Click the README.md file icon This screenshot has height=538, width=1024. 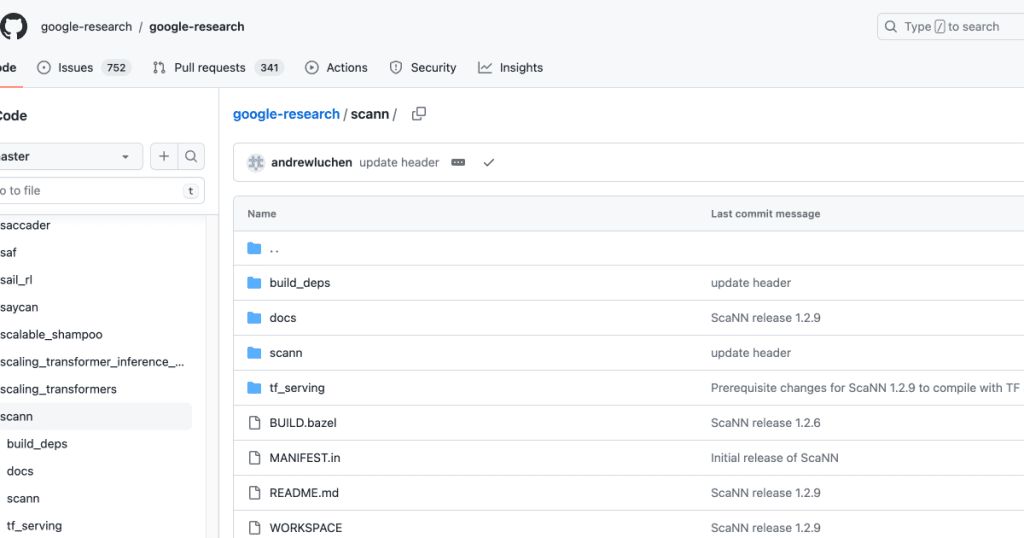click(255, 493)
